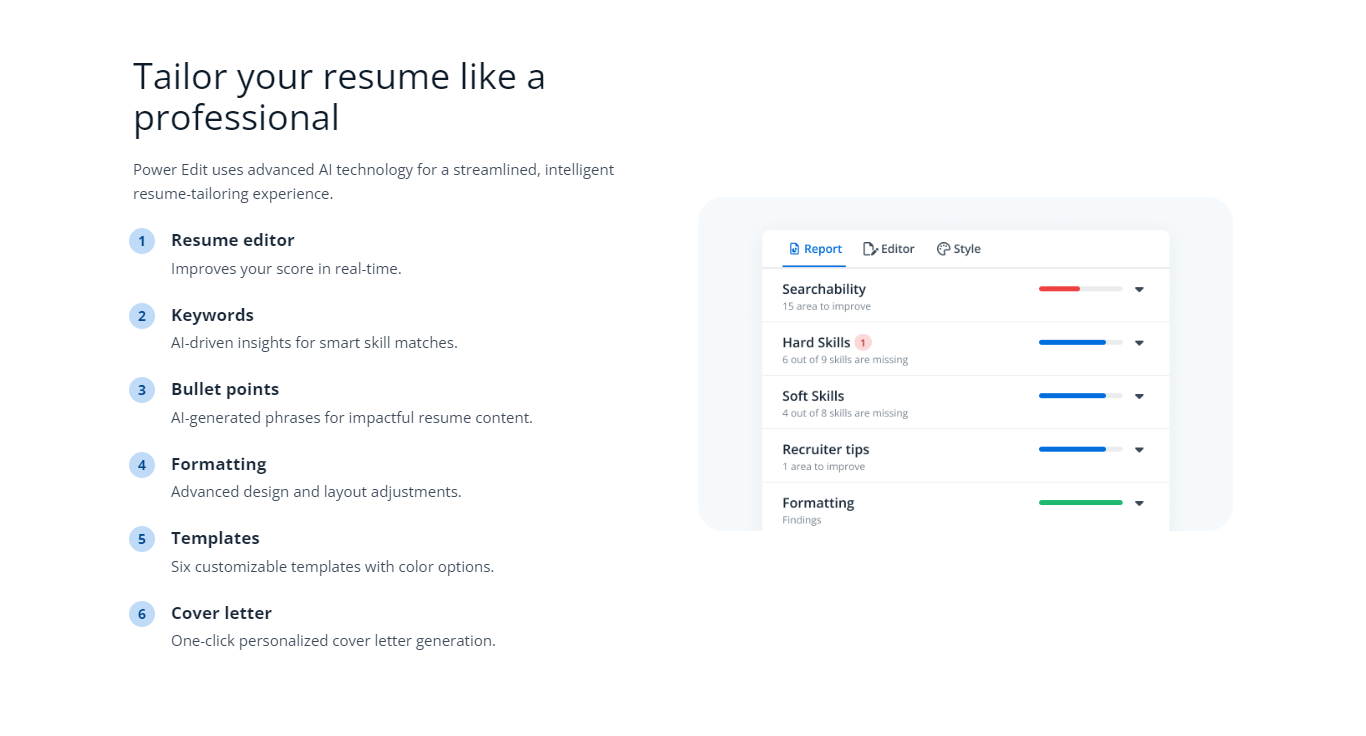Click the number 4 circle badge
The image size is (1366, 736).
(142, 465)
